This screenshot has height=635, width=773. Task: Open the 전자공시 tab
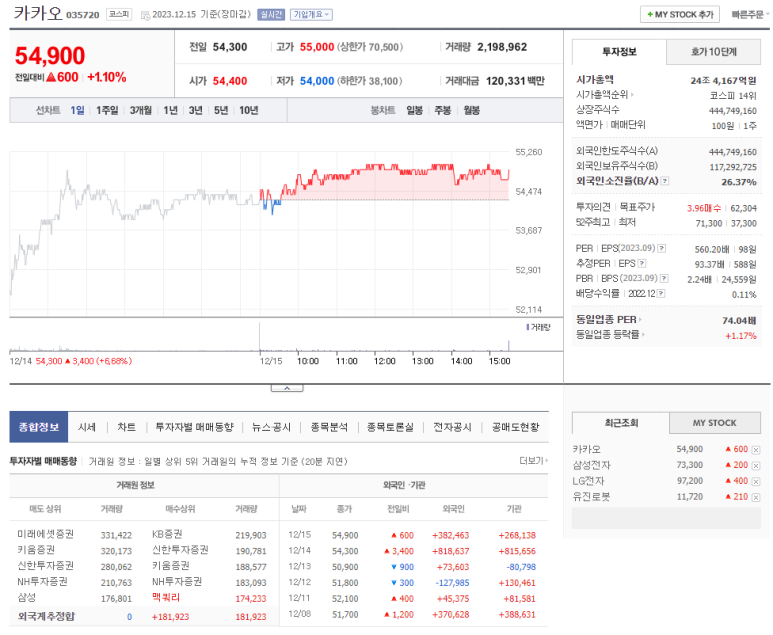[452, 427]
